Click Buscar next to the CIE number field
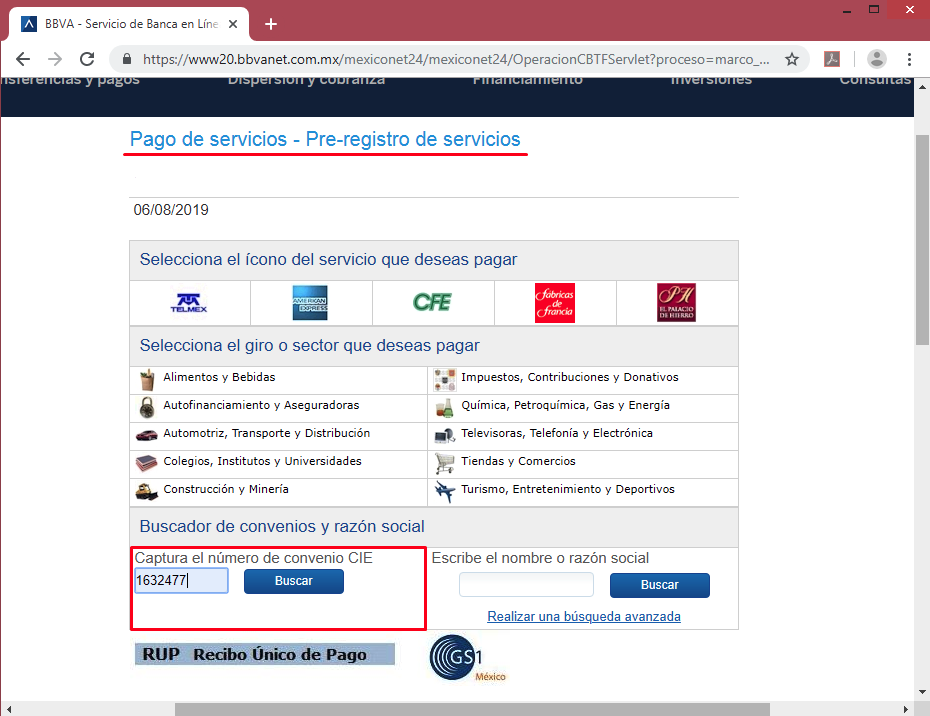This screenshot has width=930, height=716. (x=293, y=581)
